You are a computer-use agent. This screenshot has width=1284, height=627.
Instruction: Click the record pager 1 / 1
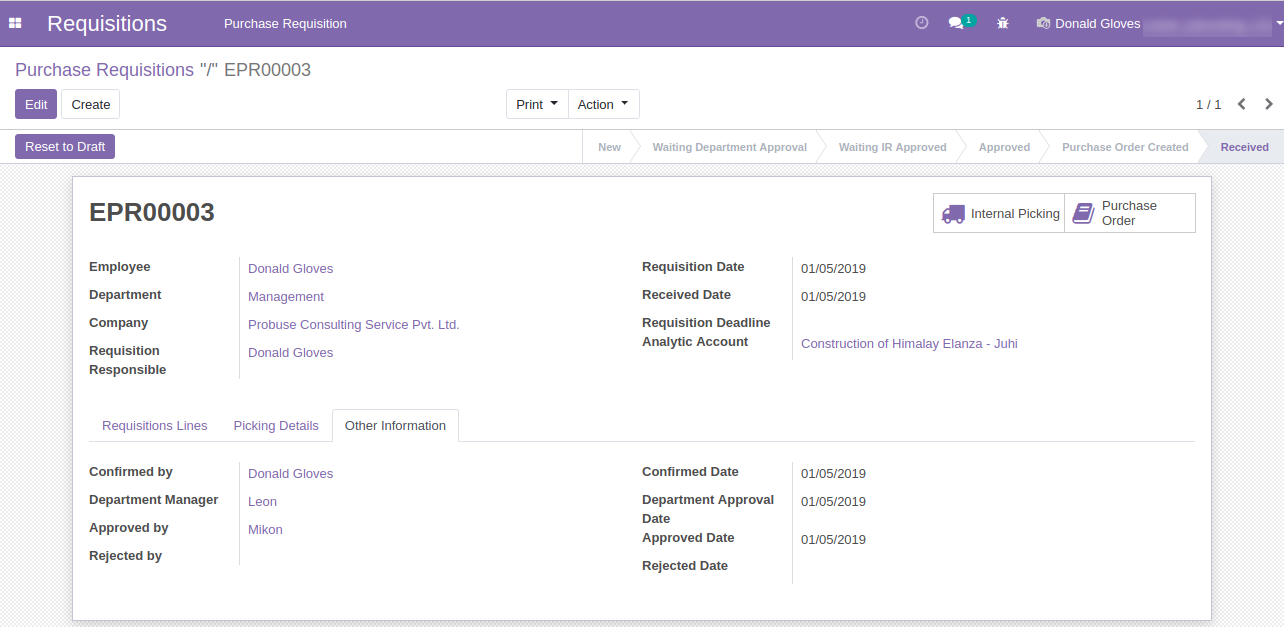[x=1208, y=104]
